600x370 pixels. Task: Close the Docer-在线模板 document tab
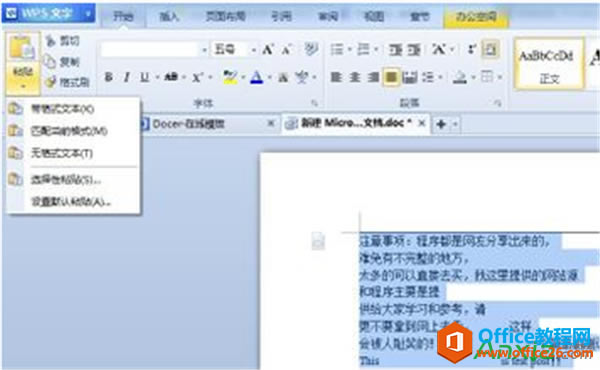[x=271, y=123]
